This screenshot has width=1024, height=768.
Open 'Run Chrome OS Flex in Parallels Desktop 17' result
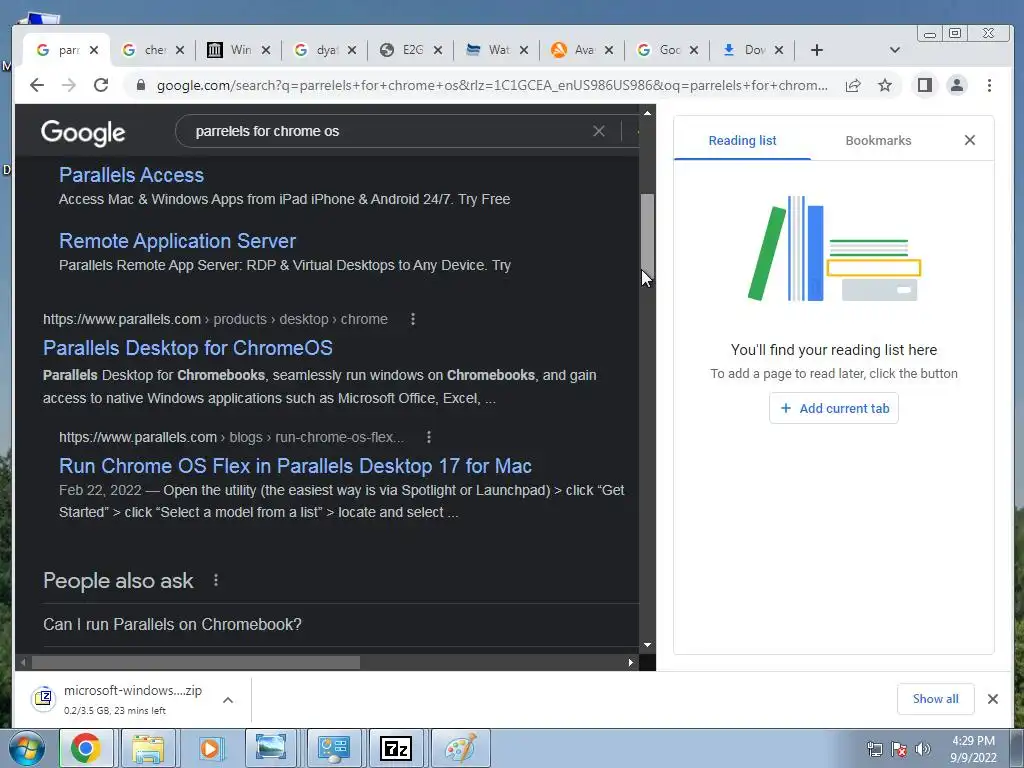click(x=295, y=466)
